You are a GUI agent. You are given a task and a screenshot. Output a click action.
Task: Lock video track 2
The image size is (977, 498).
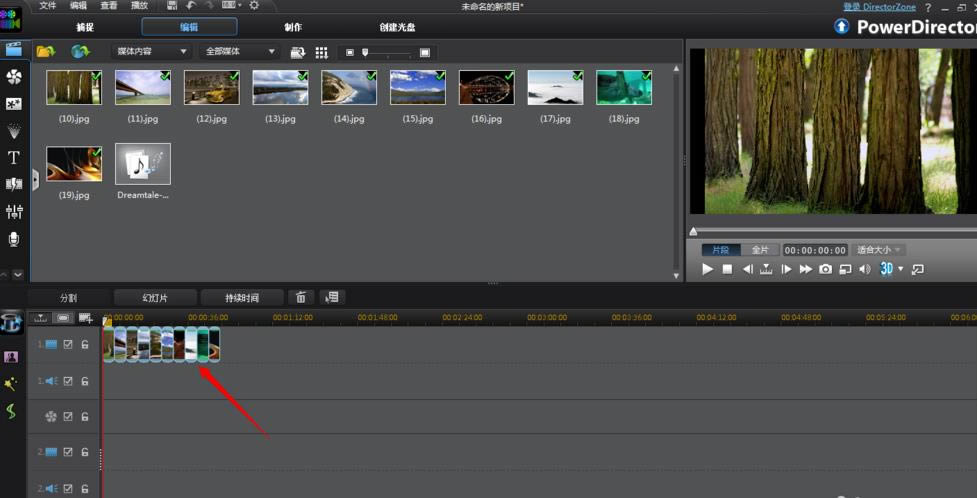(x=85, y=452)
